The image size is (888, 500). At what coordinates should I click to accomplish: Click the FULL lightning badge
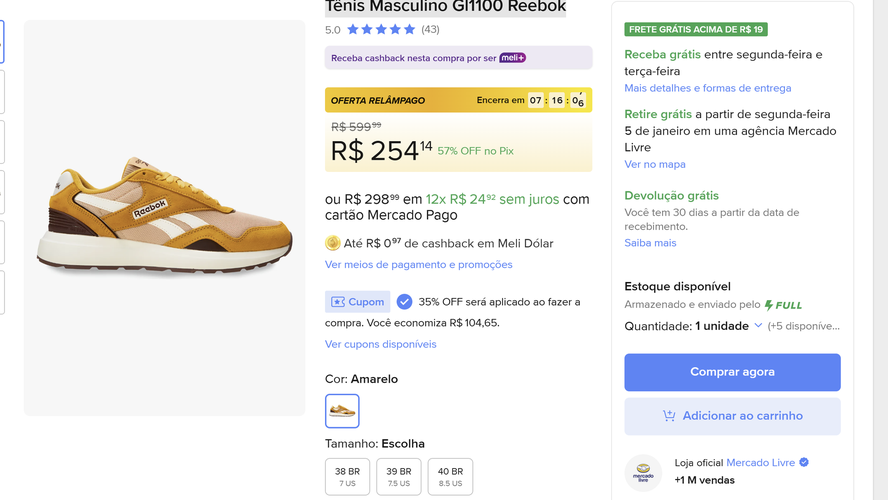[x=783, y=305]
